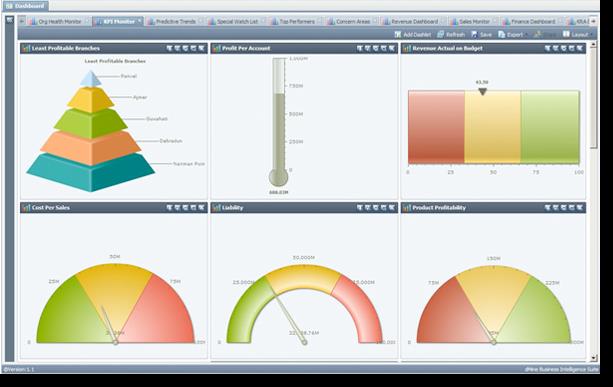Click leftmost header icon in Liability panel
The image size is (613, 387).
(360, 208)
